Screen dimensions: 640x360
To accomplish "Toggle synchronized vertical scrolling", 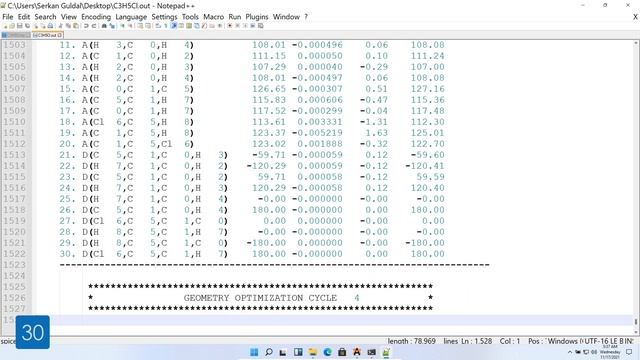I will point(140,26).
